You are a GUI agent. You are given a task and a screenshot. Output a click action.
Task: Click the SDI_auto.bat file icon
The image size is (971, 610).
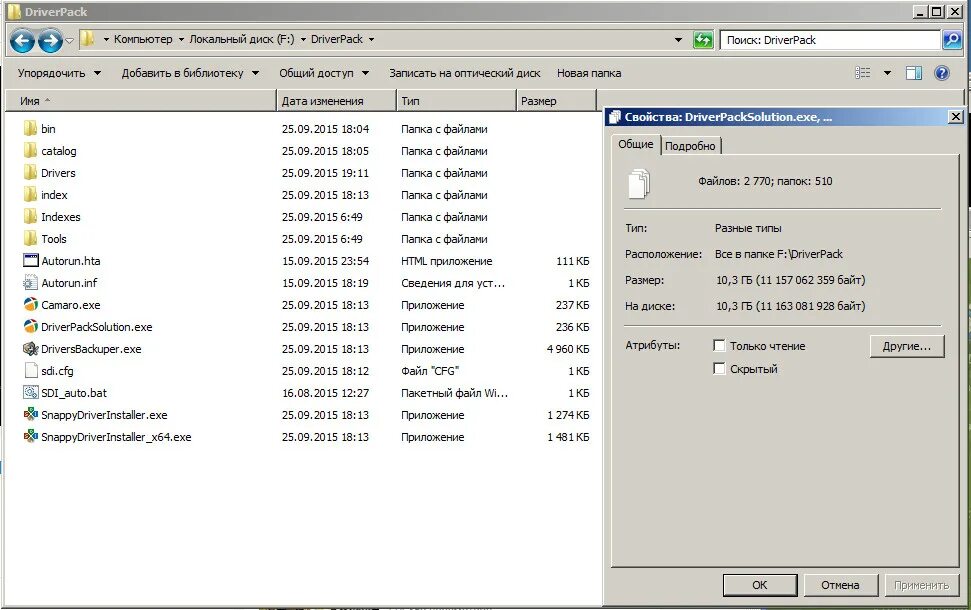pyautogui.click(x=30, y=393)
